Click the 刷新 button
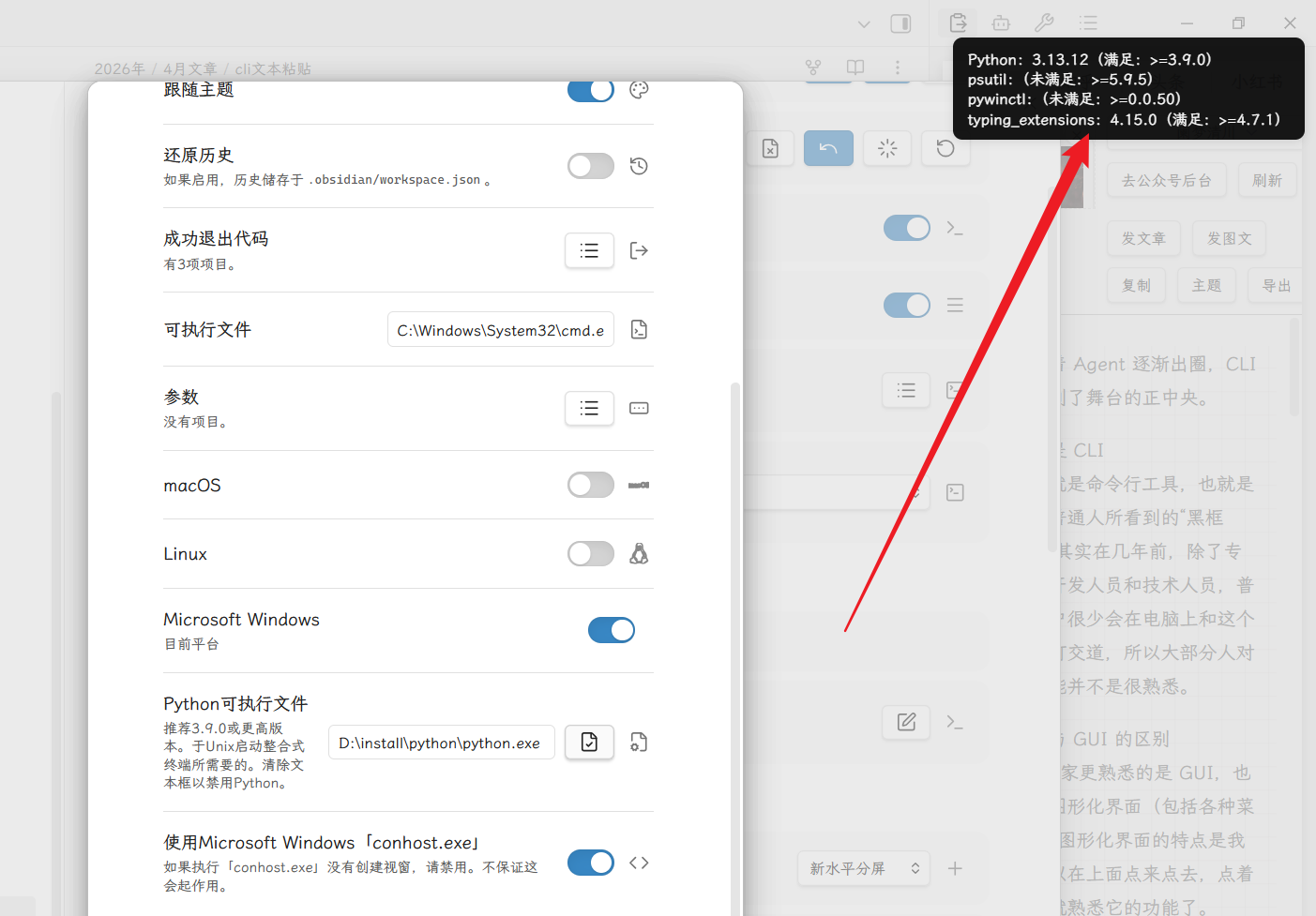This screenshot has width=1316, height=916. click(x=1267, y=180)
